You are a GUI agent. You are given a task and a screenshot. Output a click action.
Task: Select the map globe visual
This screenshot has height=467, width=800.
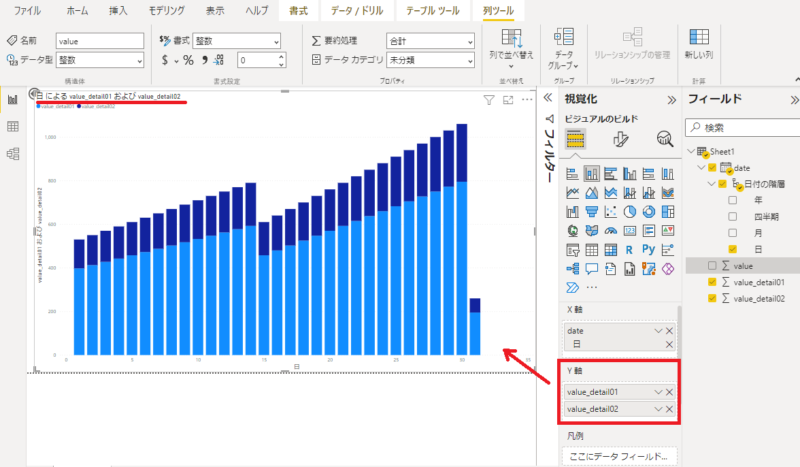[572, 231]
